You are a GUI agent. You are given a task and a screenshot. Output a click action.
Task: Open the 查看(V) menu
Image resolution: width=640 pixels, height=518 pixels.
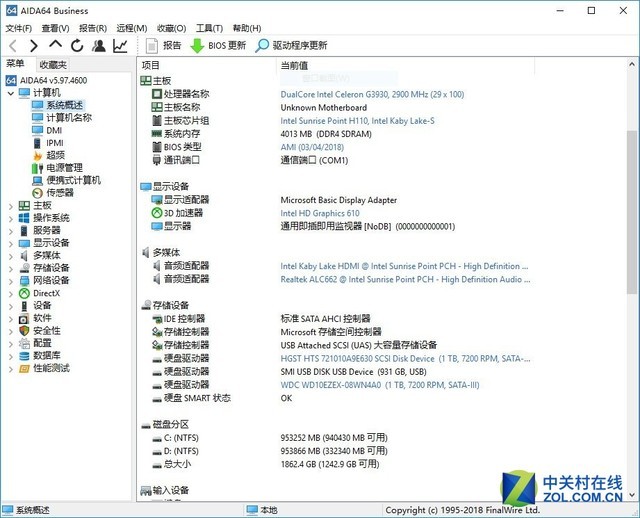point(56,28)
